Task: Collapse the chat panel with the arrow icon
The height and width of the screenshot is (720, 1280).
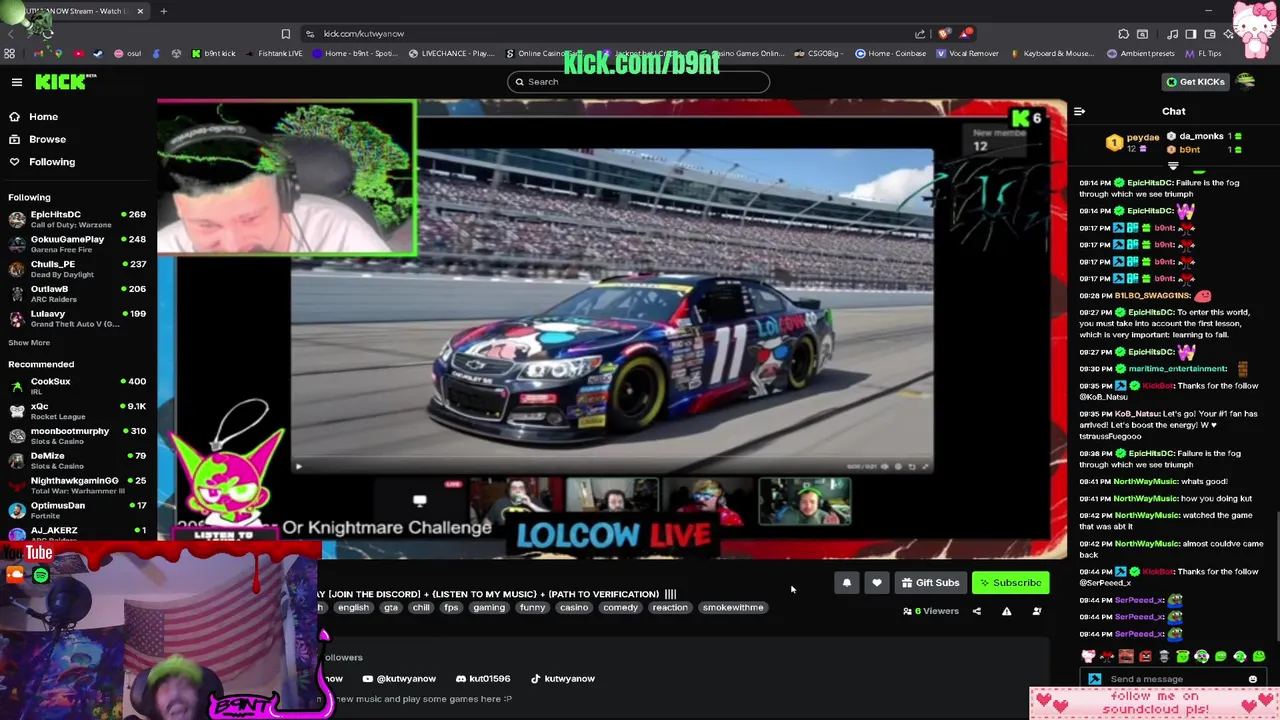Action: point(1079,112)
